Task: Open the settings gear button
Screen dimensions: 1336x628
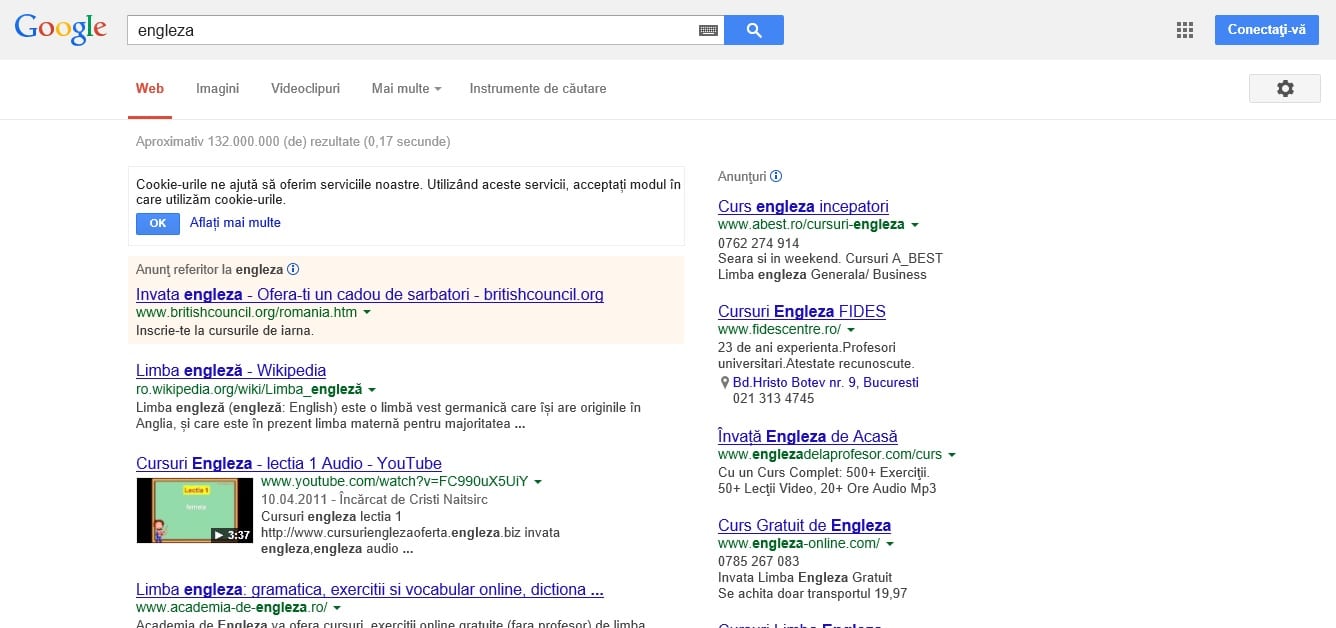Action: [1285, 88]
